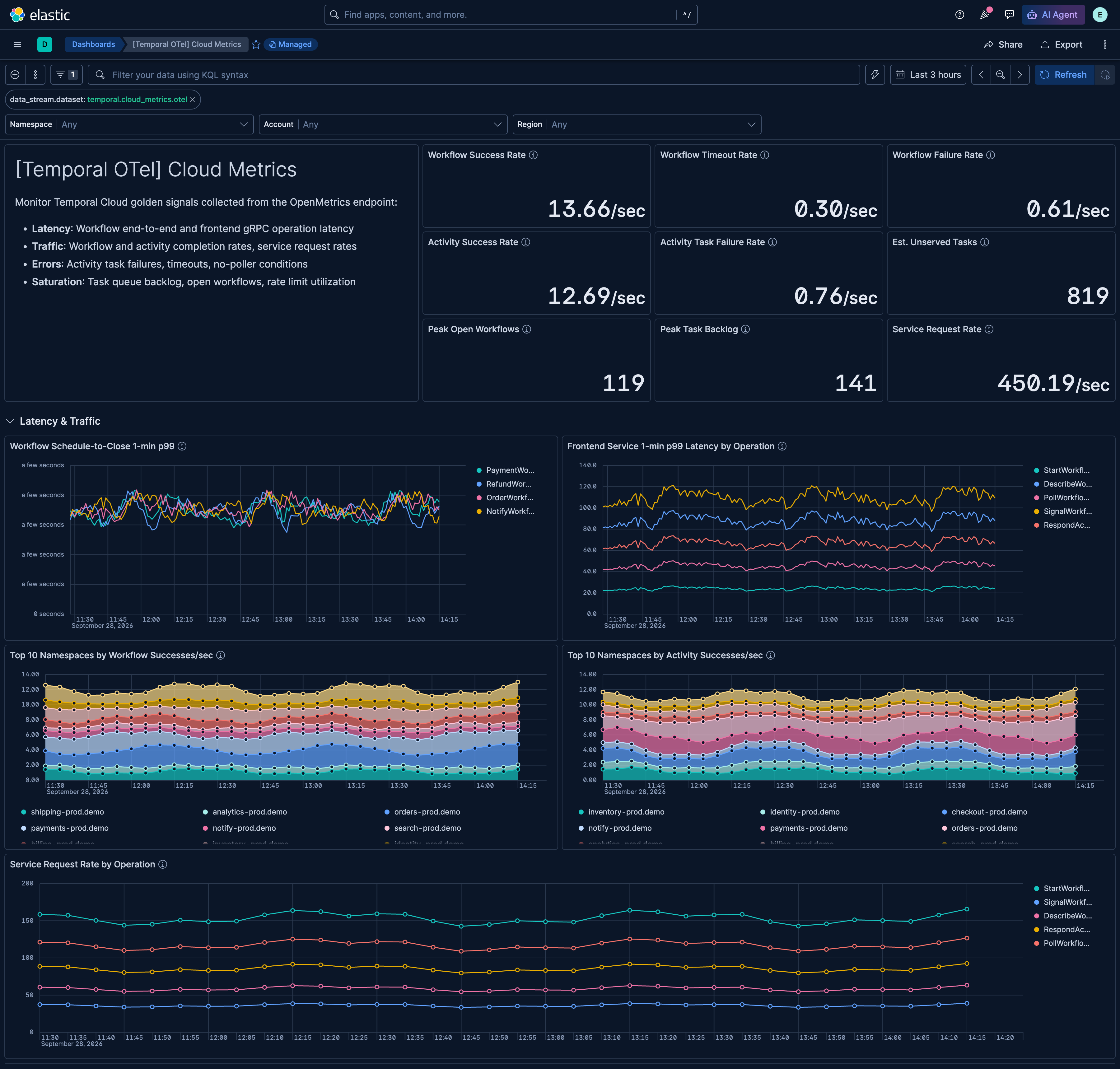Open the feedback chat icon
1120x1069 pixels.
(1009, 15)
